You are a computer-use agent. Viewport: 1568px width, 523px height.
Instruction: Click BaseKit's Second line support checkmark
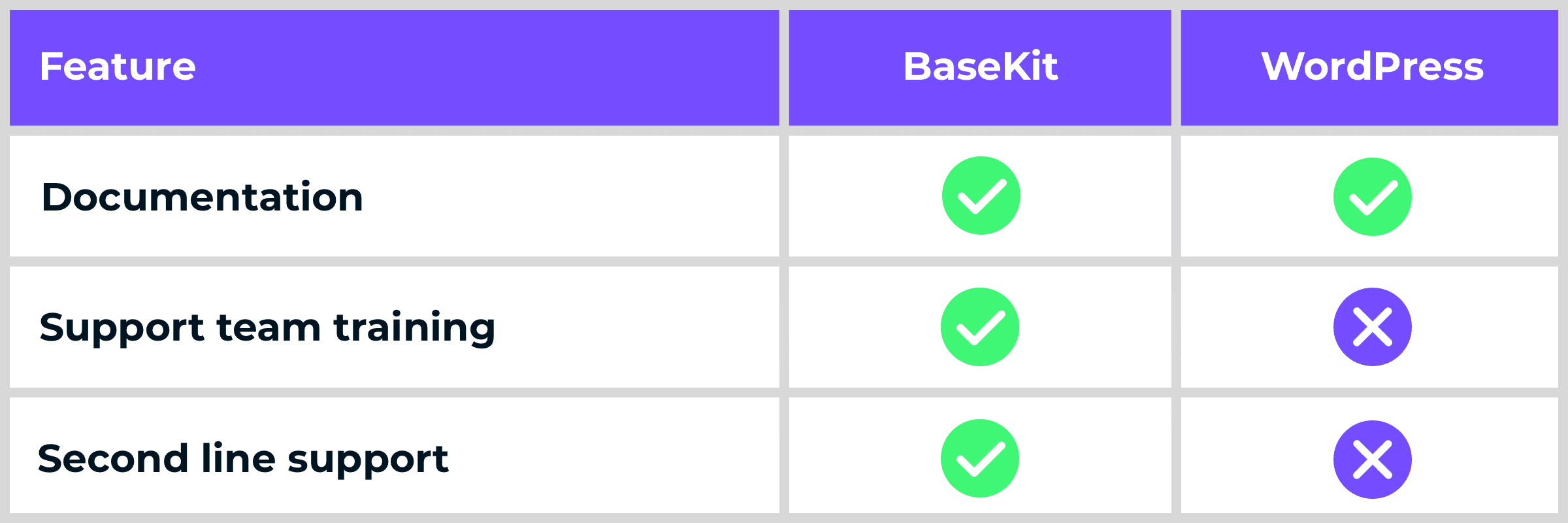tap(979, 458)
